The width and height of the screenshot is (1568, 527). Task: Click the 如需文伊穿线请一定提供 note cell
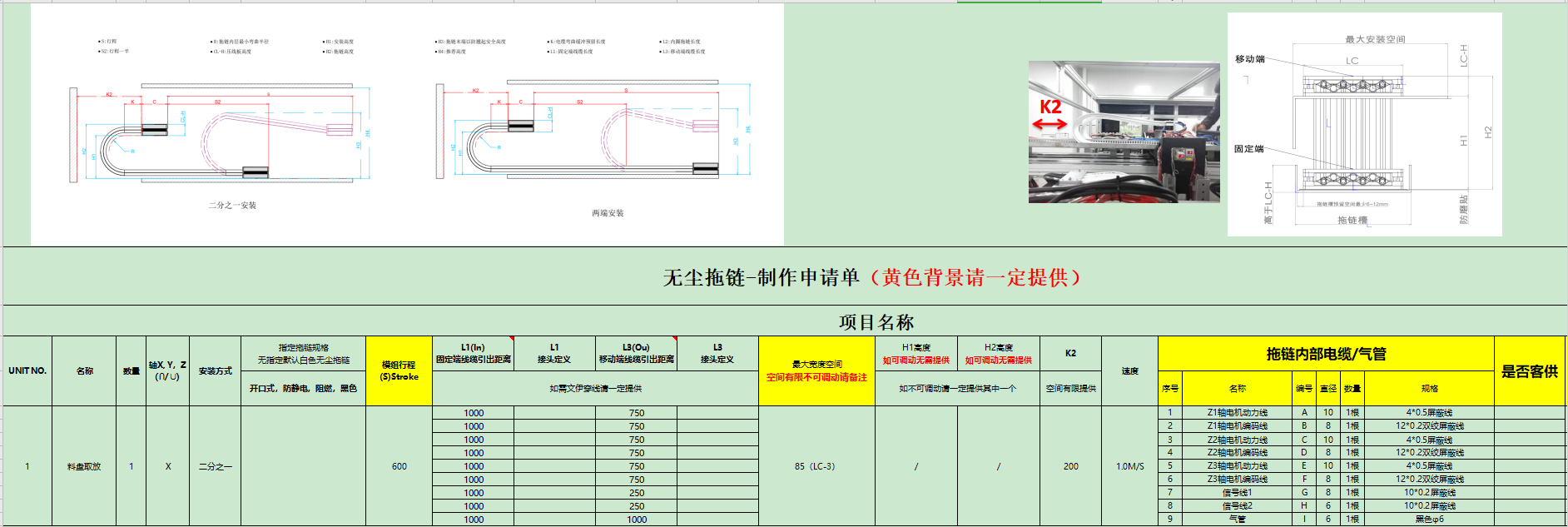point(595,388)
